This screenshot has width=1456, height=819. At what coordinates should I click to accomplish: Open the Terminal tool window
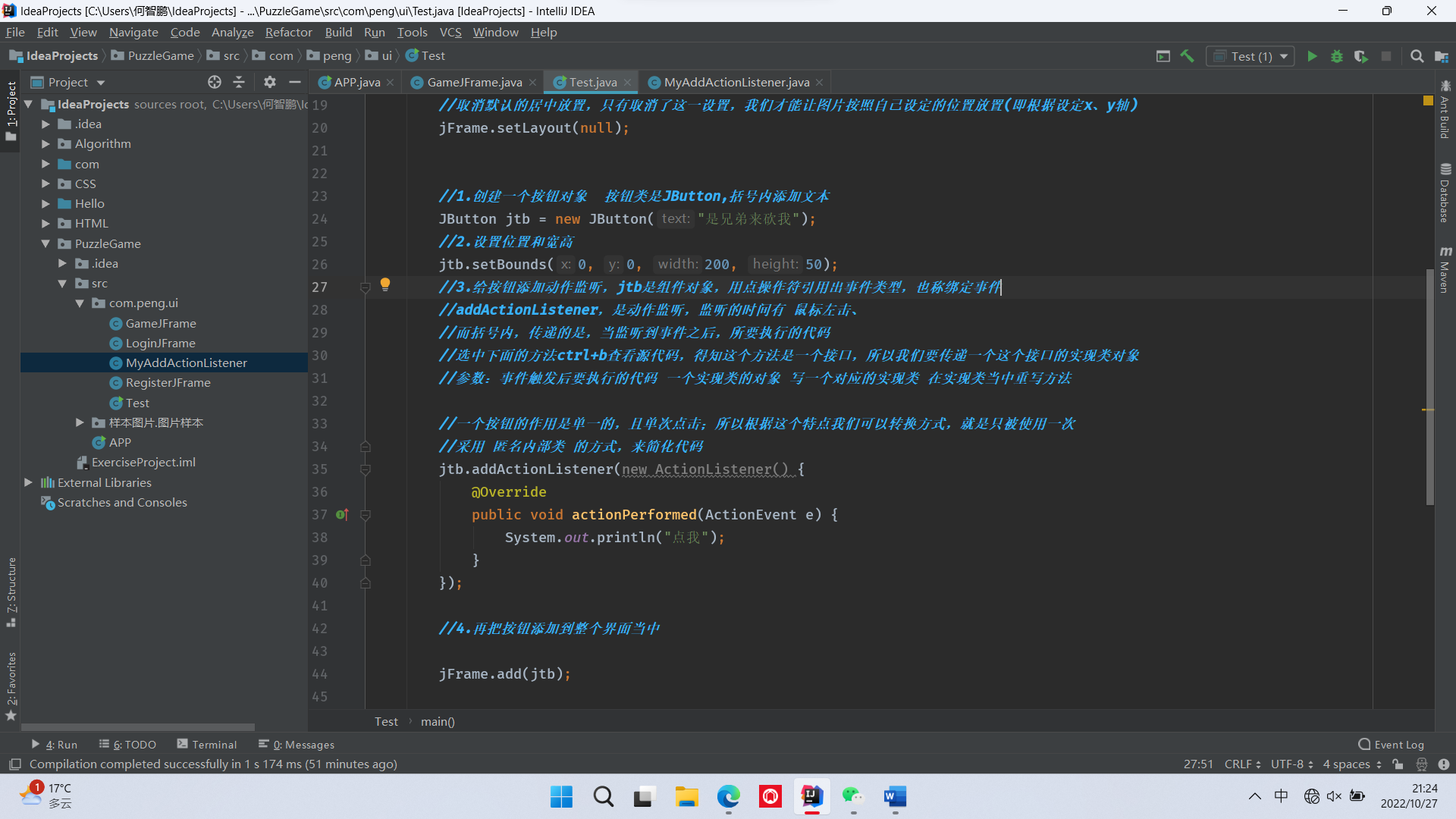coord(206,745)
